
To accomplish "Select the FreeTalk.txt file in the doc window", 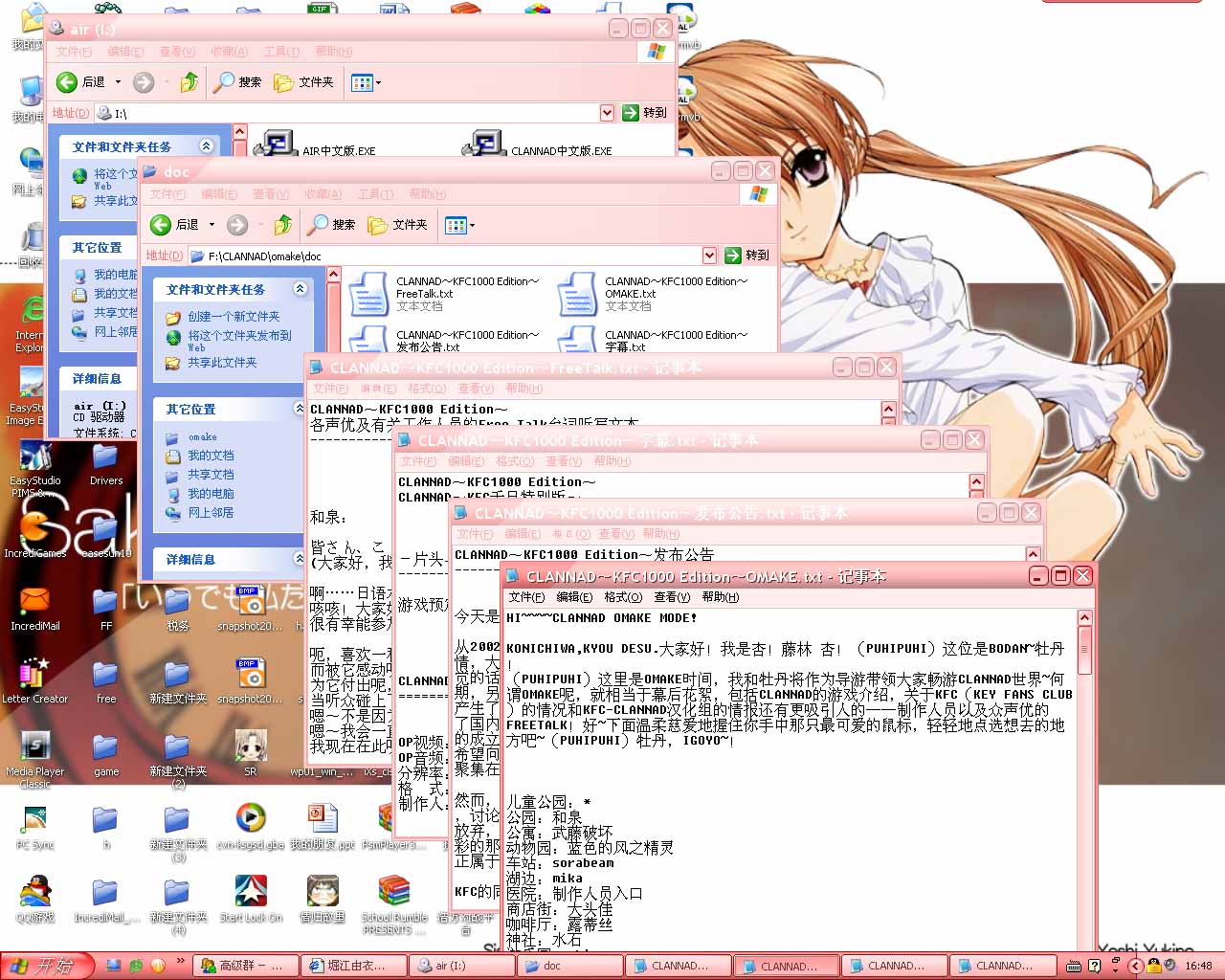I will pyautogui.click(x=442, y=294).
